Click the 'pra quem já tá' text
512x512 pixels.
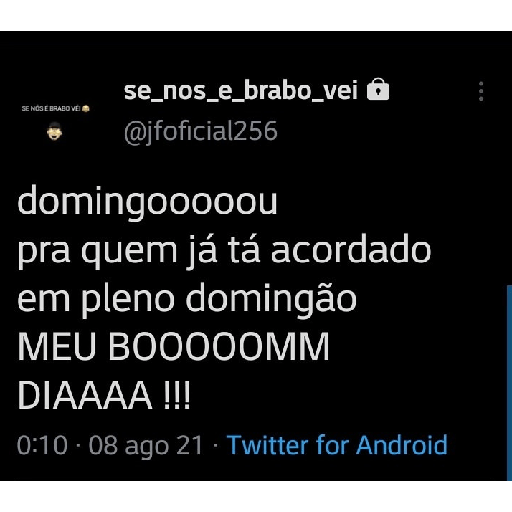tap(139, 251)
